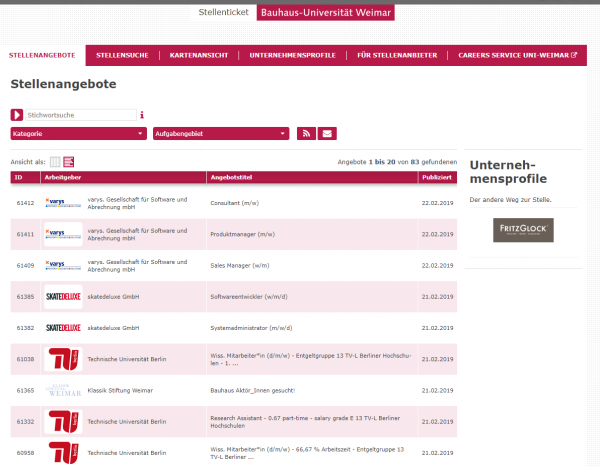Screen dimensions: 600x467
Task: Open the Kategorie dropdown
Action: [x=78, y=134]
